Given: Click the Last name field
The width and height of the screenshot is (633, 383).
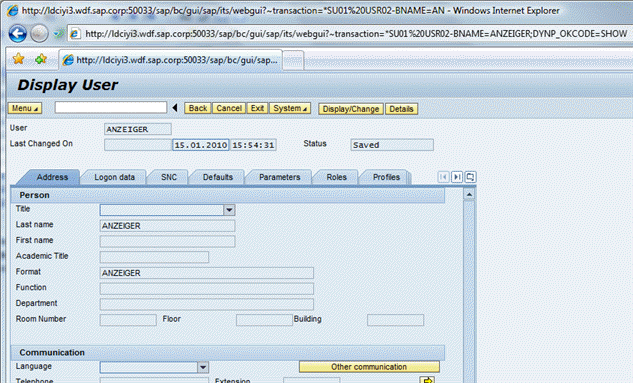Looking at the screenshot, I should click(167, 226).
